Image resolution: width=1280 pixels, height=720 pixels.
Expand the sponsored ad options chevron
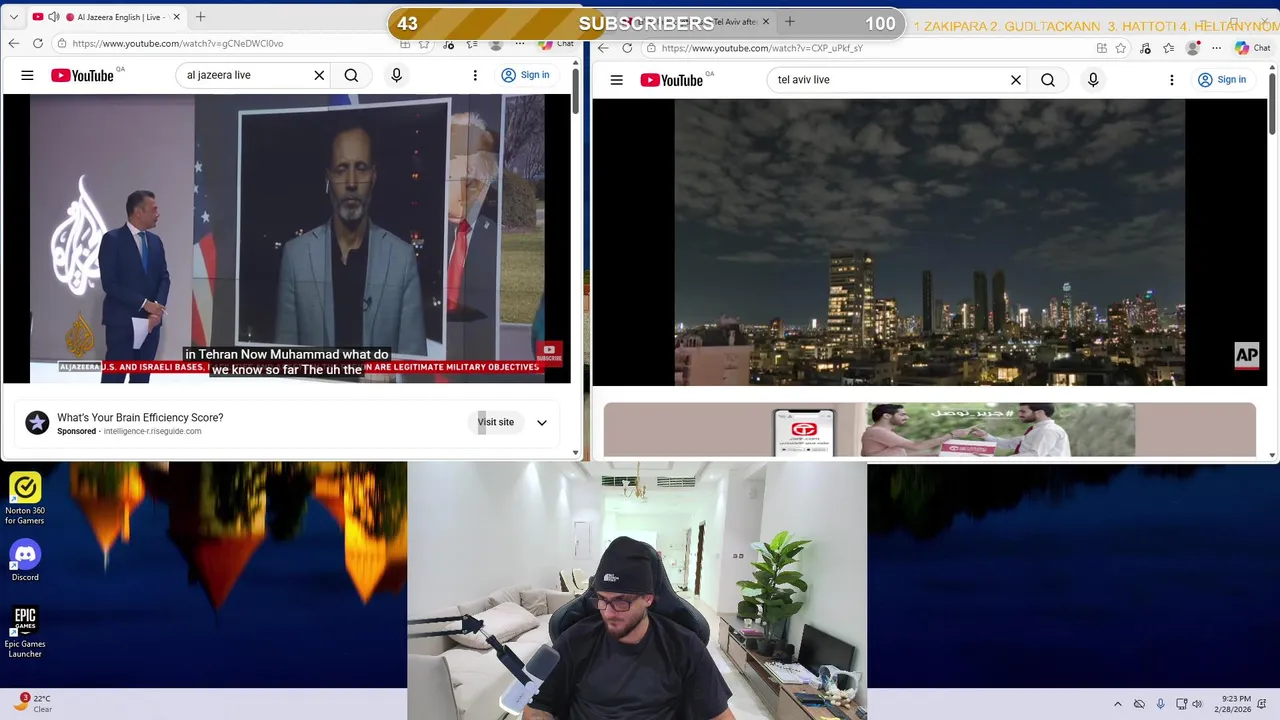[x=542, y=423]
